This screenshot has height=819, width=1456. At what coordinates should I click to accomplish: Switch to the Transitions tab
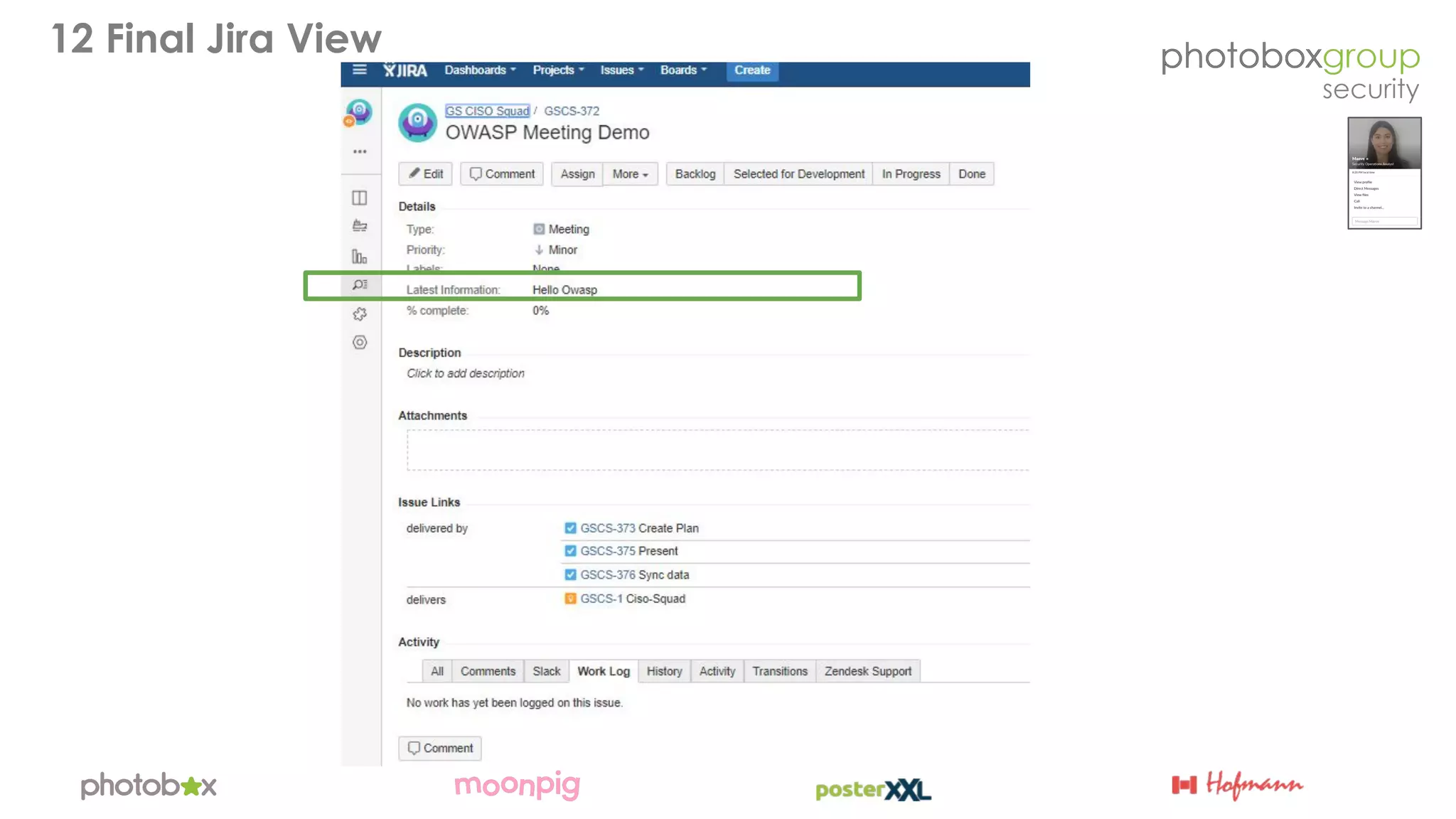pyautogui.click(x=780, y=671)
